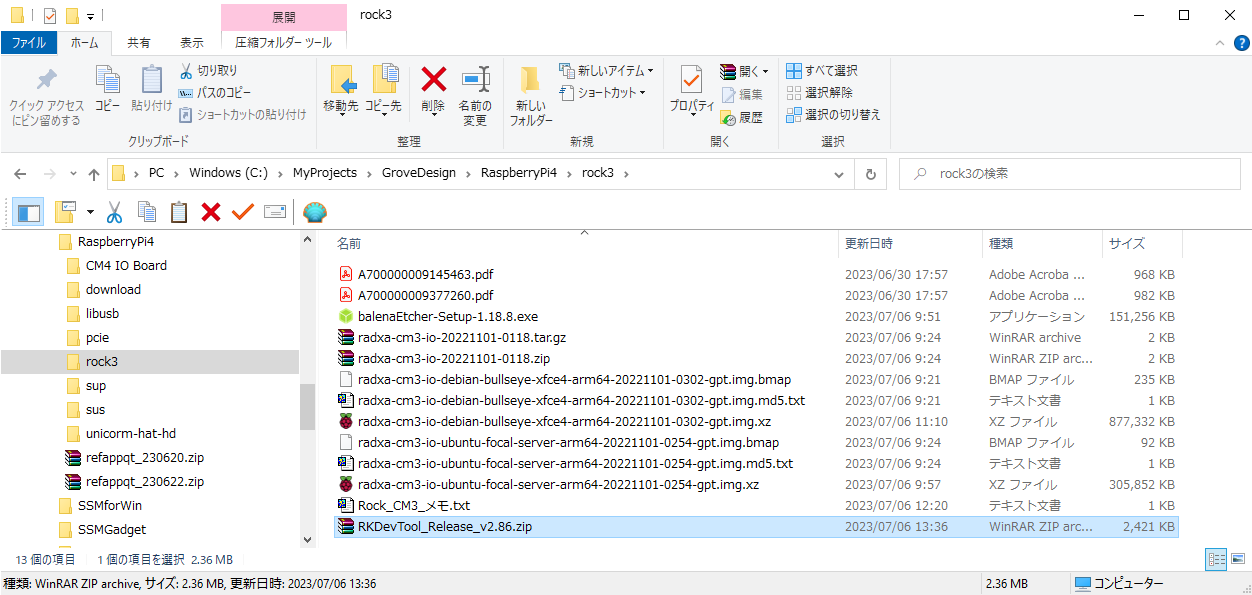1252x595 pixels.
Task: Click the クイック アクセスにピン留めする pin icon
Action: coord(46,80)
